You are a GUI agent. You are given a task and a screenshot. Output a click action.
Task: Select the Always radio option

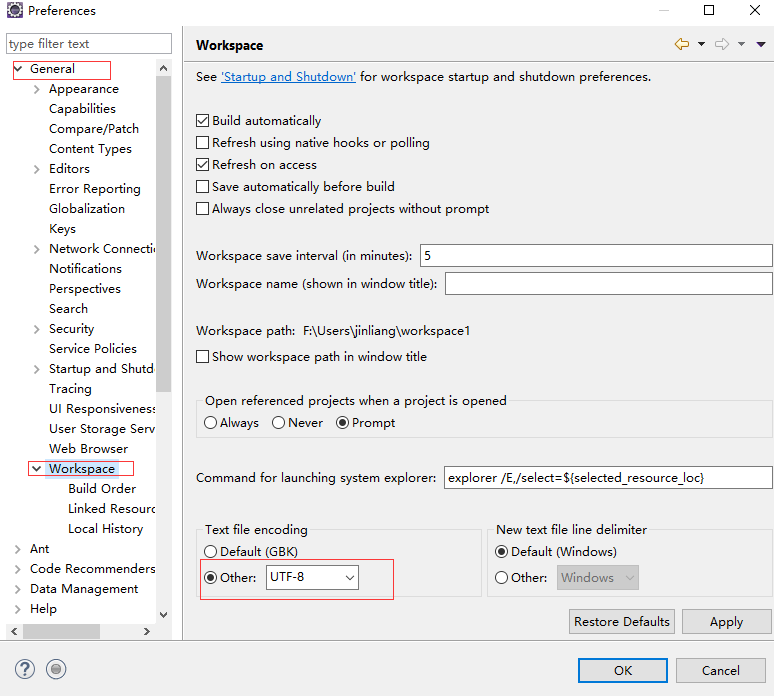[210, 423]
